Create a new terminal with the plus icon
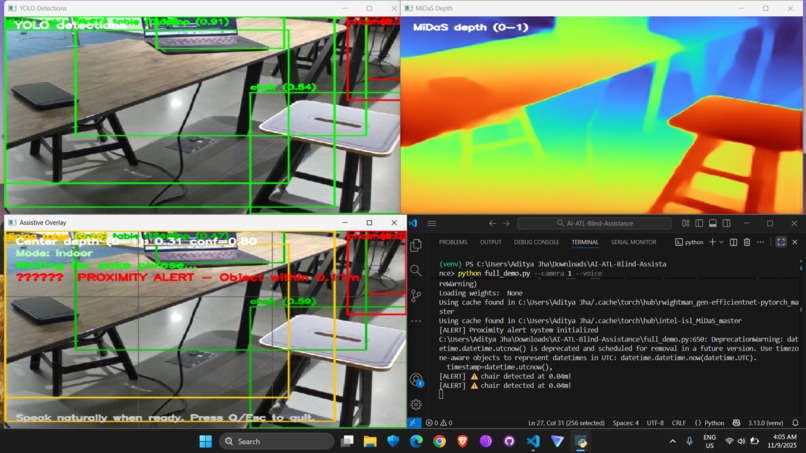 click(712, 242)
